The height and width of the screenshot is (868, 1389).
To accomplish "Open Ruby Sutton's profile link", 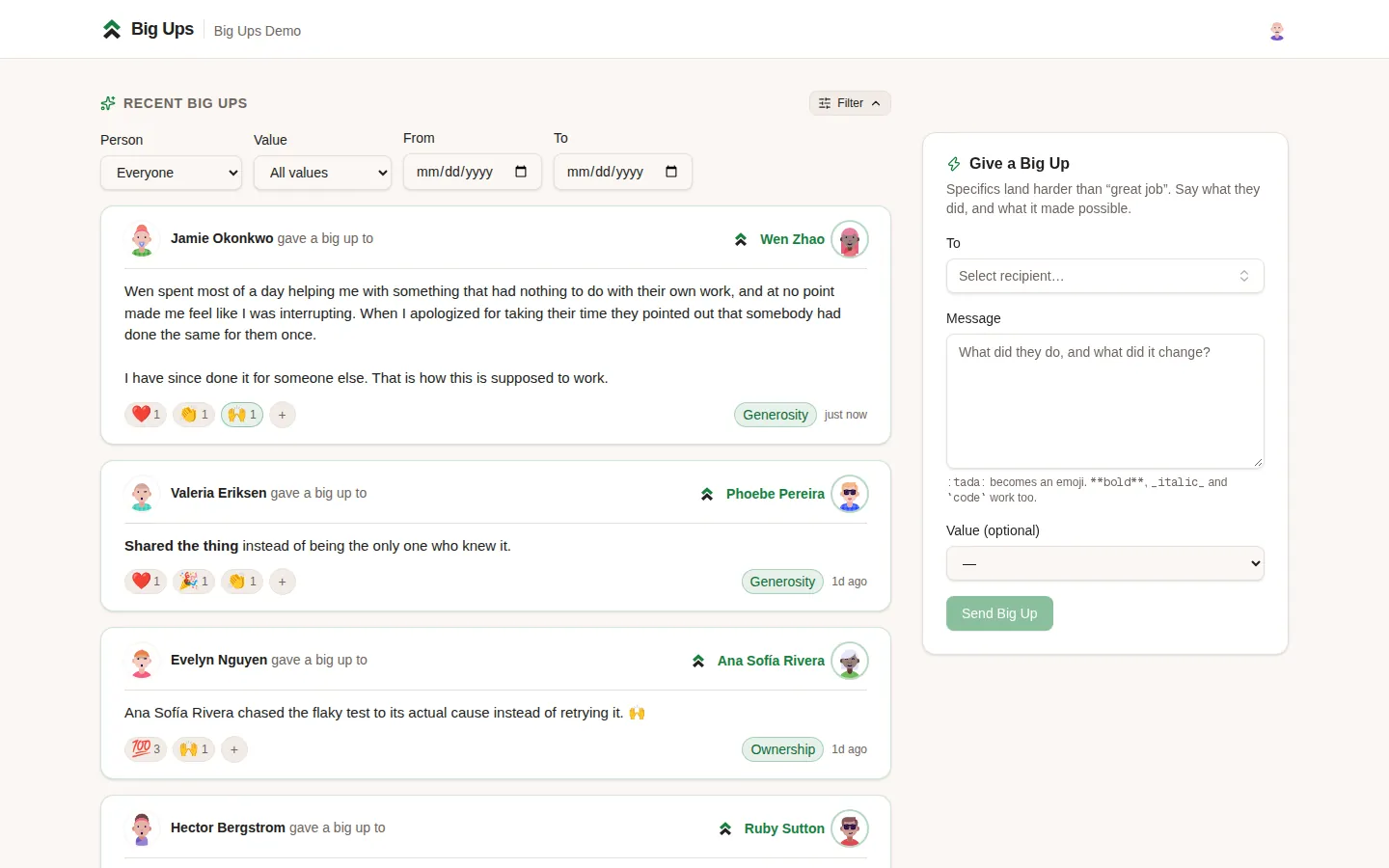I will pyautogui.click(x=784, y=828).
